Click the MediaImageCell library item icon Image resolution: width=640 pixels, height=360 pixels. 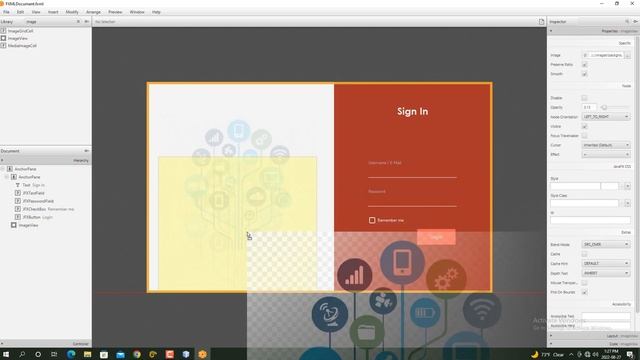click(x=3, y=46)
